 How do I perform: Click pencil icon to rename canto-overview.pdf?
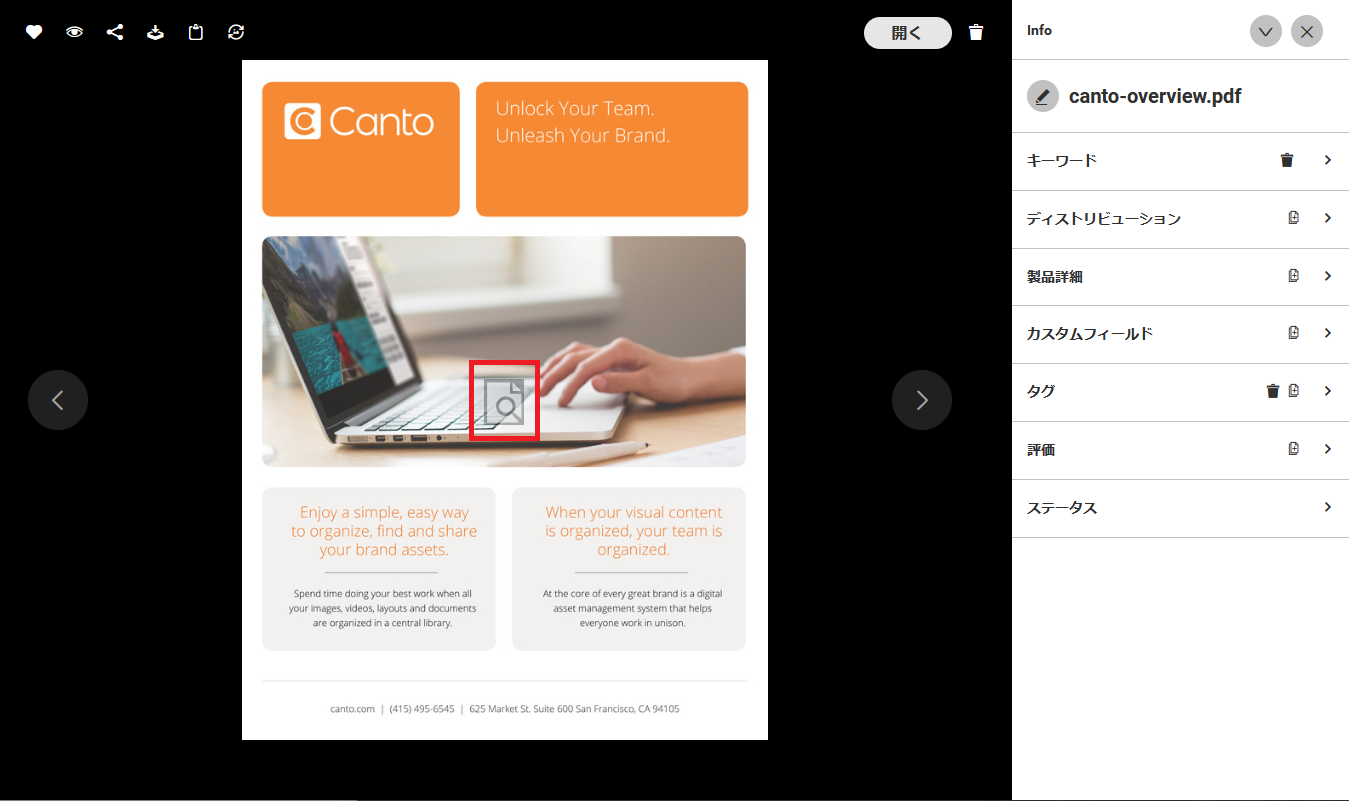tap(1043, 96)
